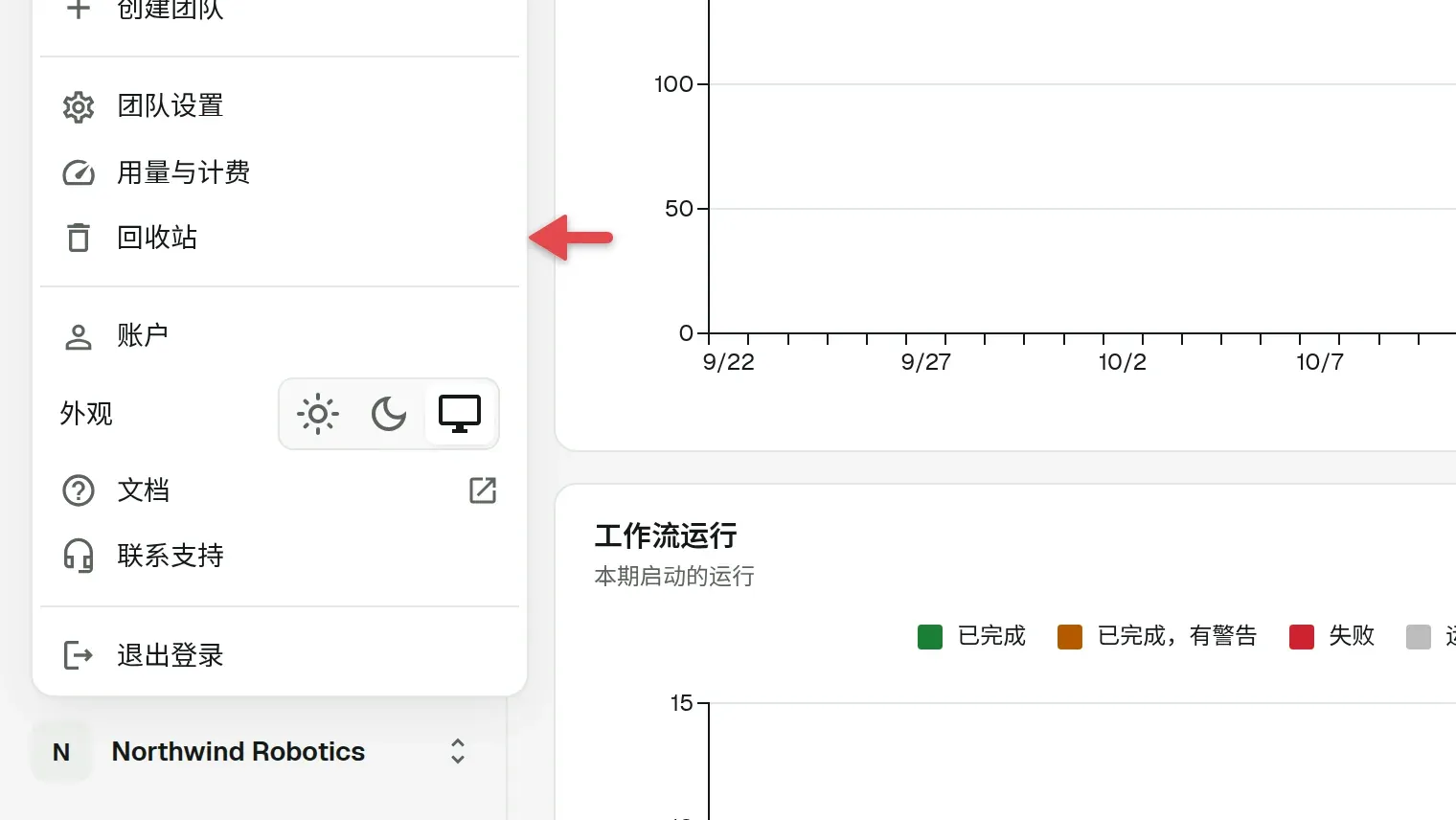This screenshot has height=820, width=1456.
Task: Click the gauge icon for 用量与计费
Action: pyautogui.click(x=79, y=173)
